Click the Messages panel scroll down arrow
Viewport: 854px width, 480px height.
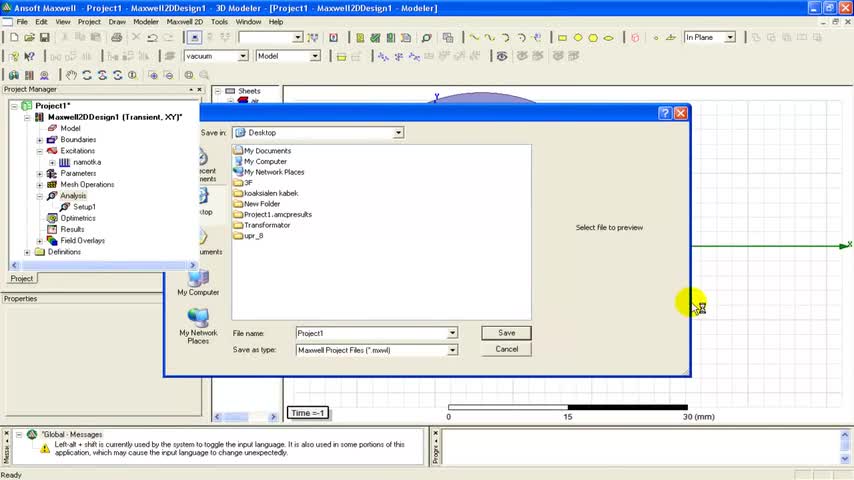(x=845, y=458)
